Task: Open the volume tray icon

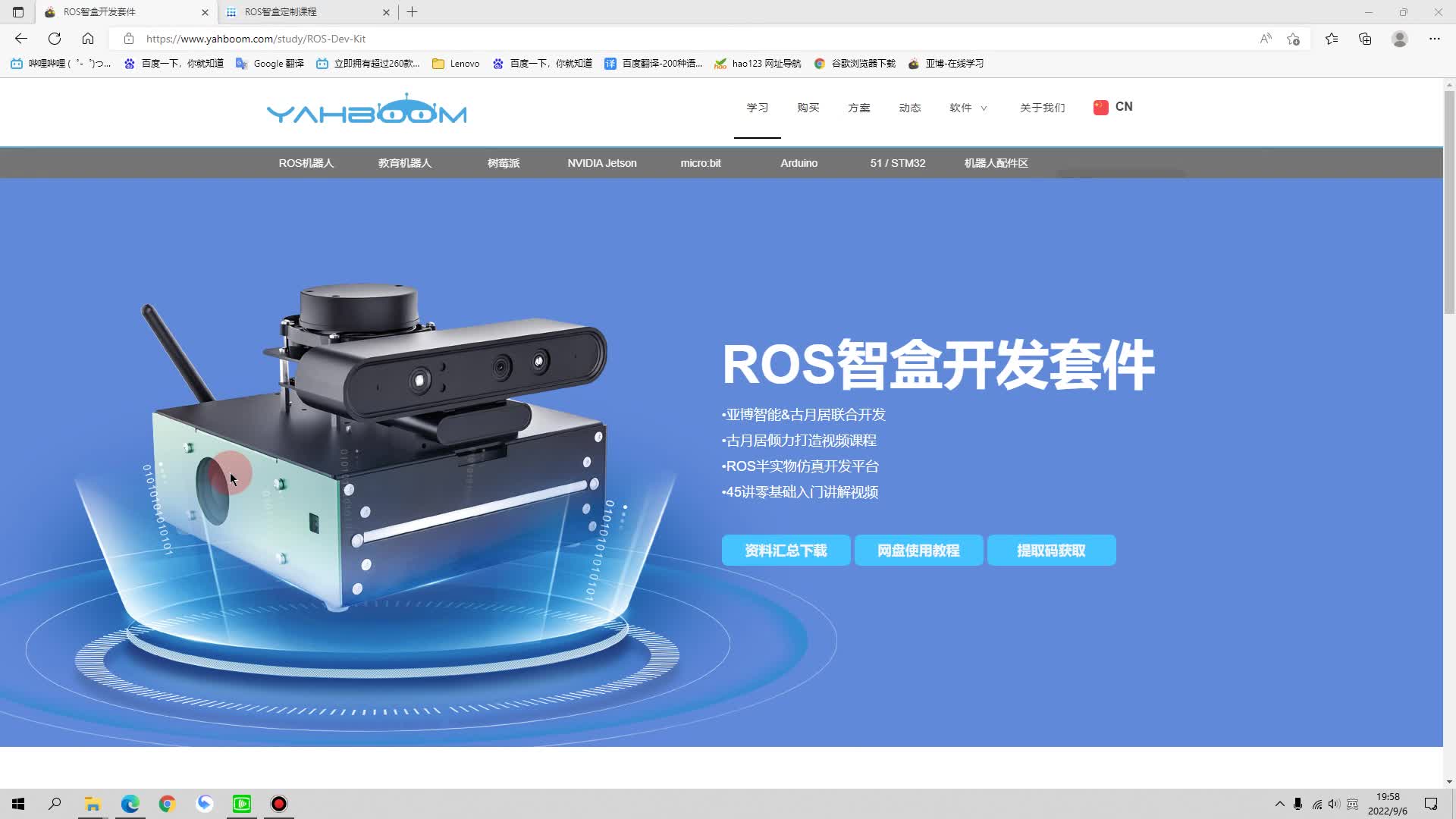Action: click(1335, 804)
